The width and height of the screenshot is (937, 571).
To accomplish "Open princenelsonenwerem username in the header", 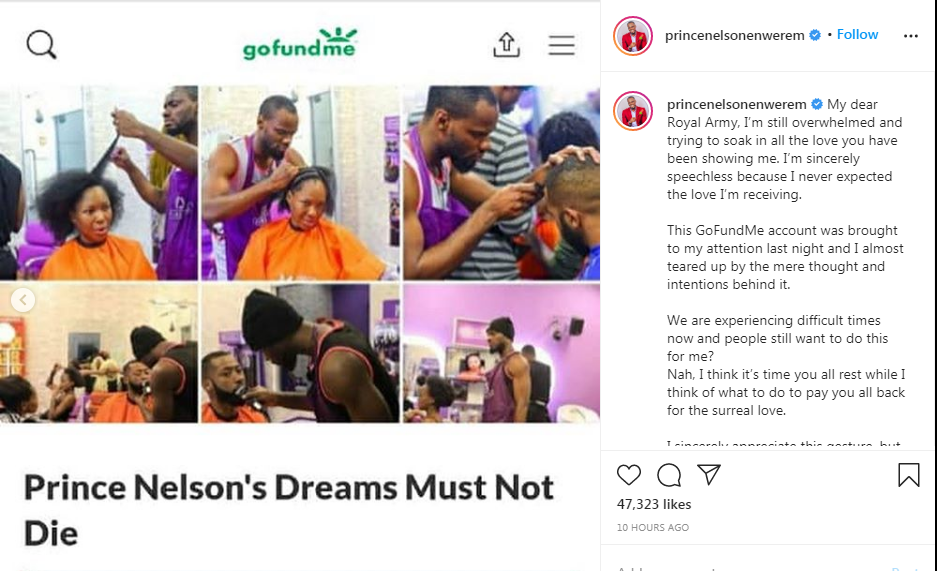I will [x=734, y=35].
